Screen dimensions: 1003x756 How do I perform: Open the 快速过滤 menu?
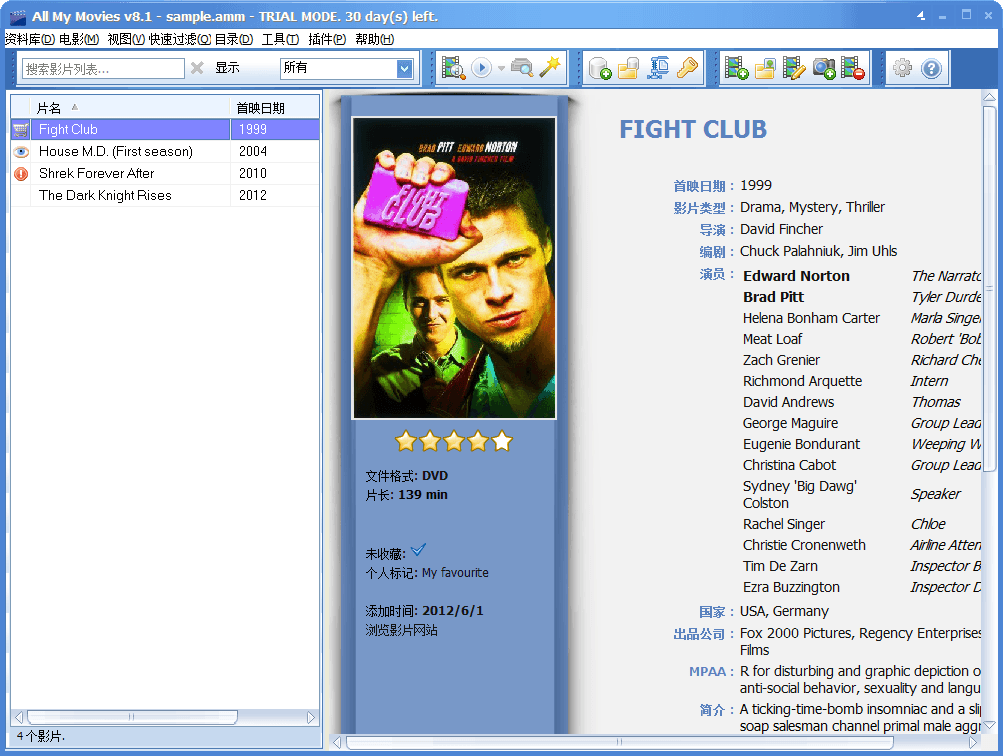pos(180,40)
